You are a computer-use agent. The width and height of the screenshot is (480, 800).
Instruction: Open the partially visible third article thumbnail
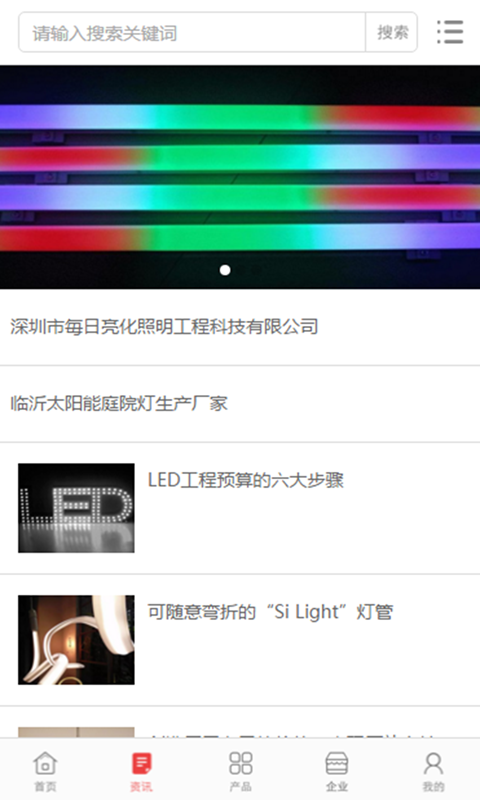(77, 733)
